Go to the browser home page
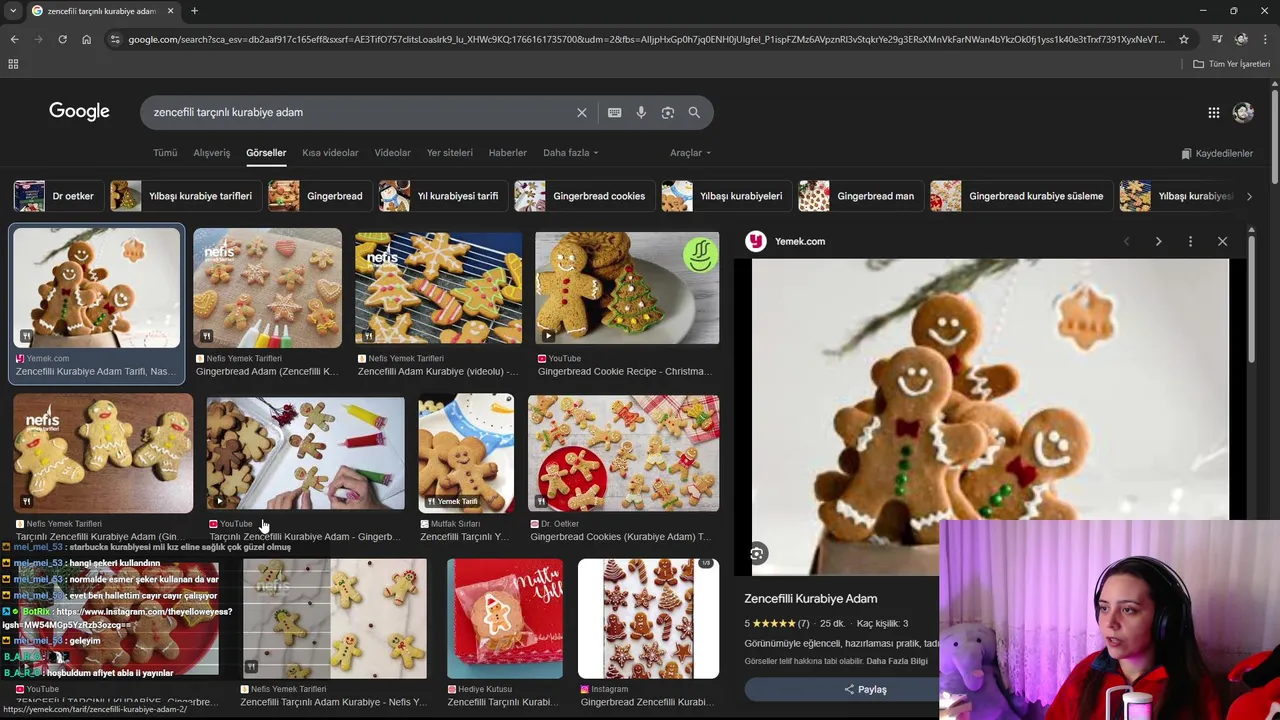The image size is (1280, 720). click(x=86, y=39)
